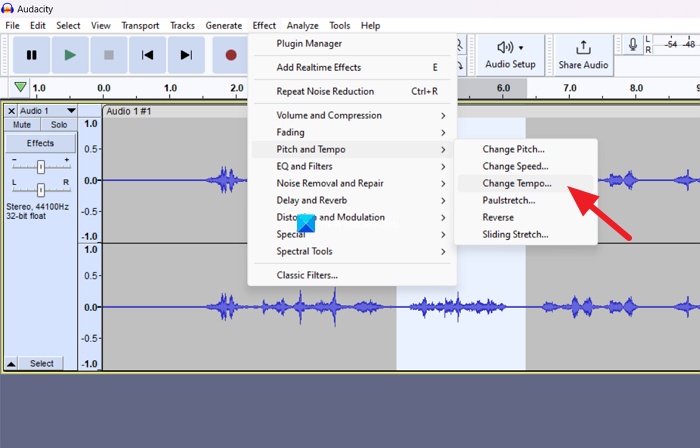700x448 pixels.
Task: Select Change Pitch in the submenu
Action: [525, 149]
